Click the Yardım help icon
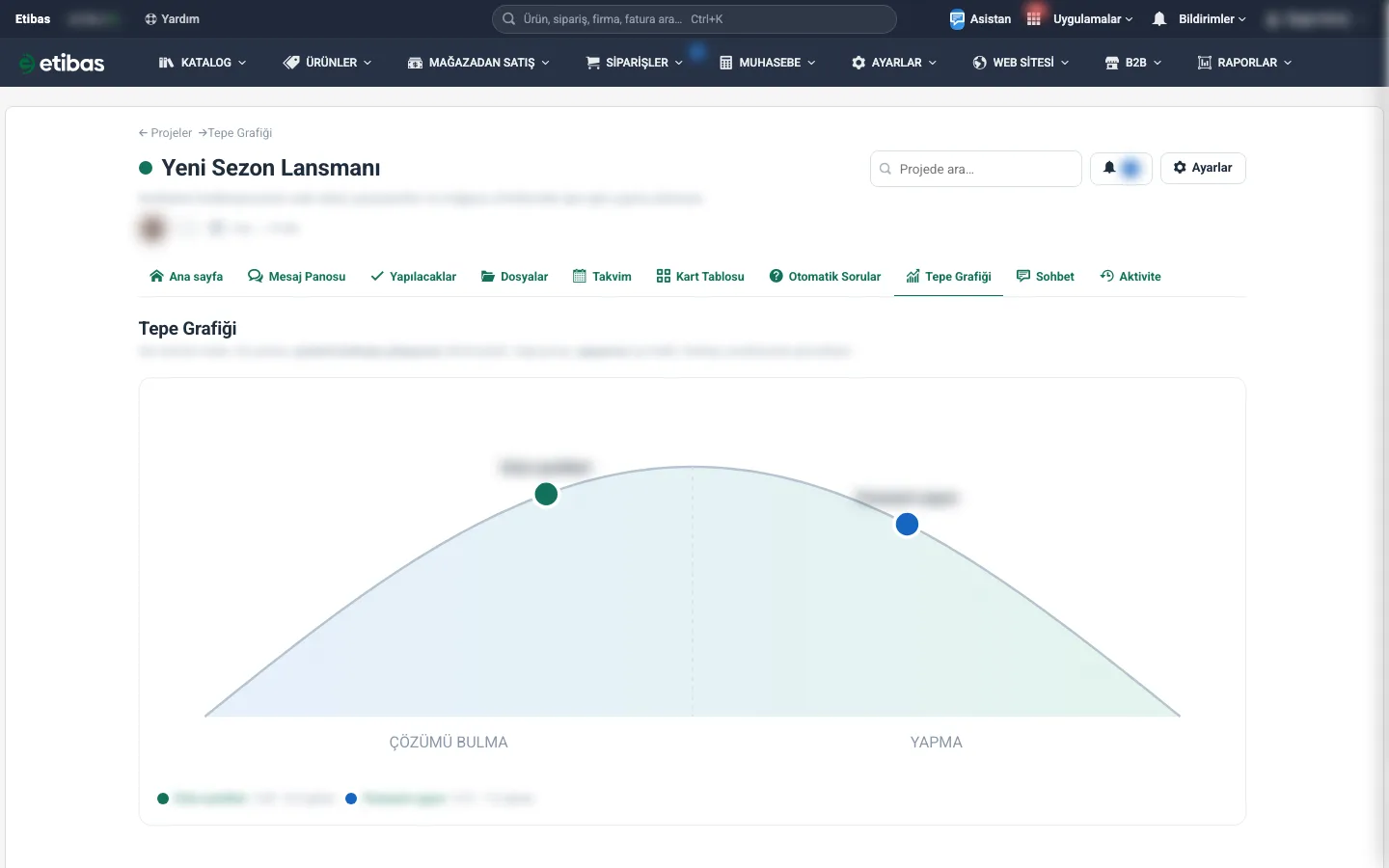Viewport: 1389px width, 868px height. click(150, 19)
